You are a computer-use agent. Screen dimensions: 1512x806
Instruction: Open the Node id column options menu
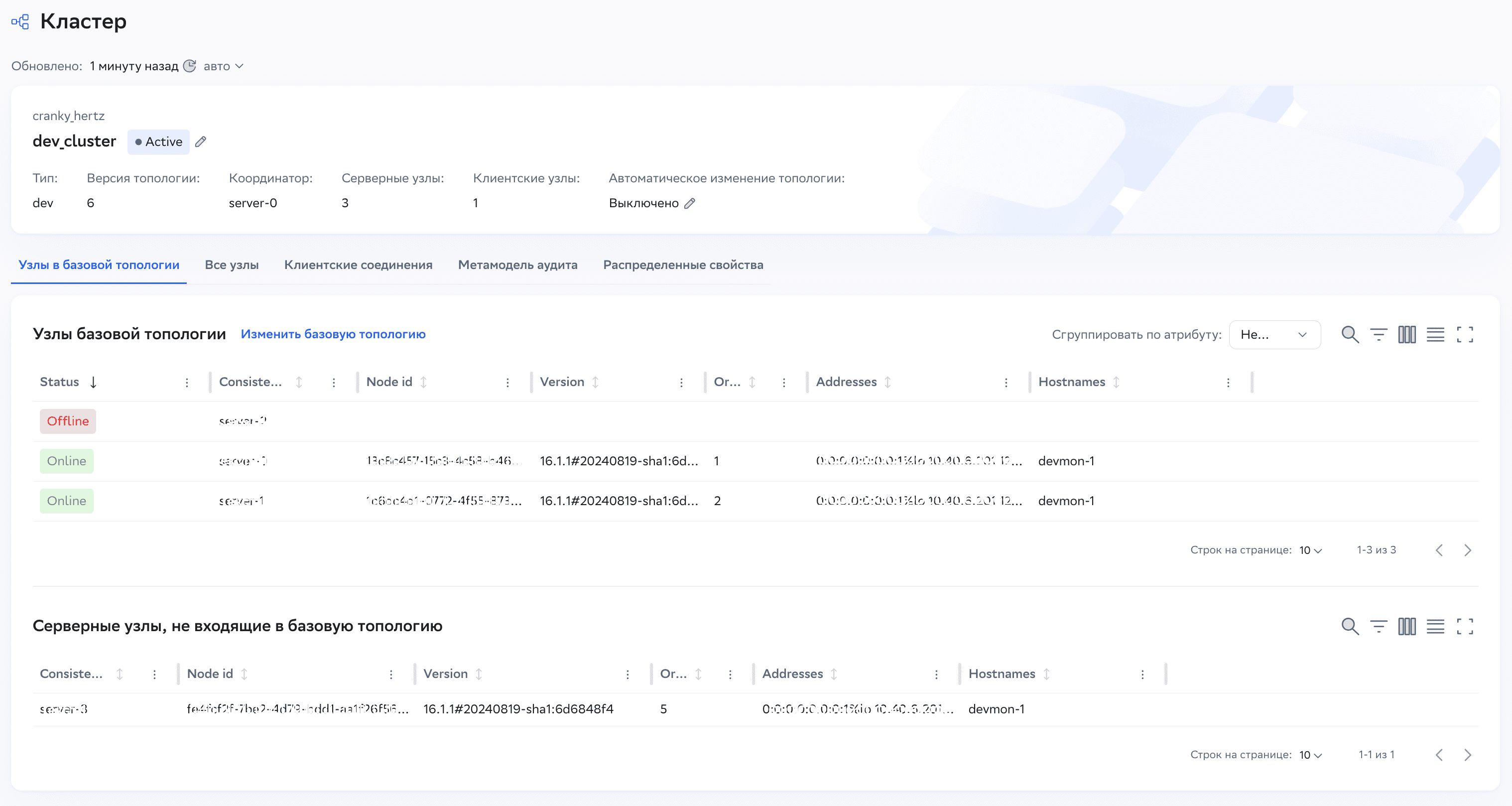click(x=507, y=383)
